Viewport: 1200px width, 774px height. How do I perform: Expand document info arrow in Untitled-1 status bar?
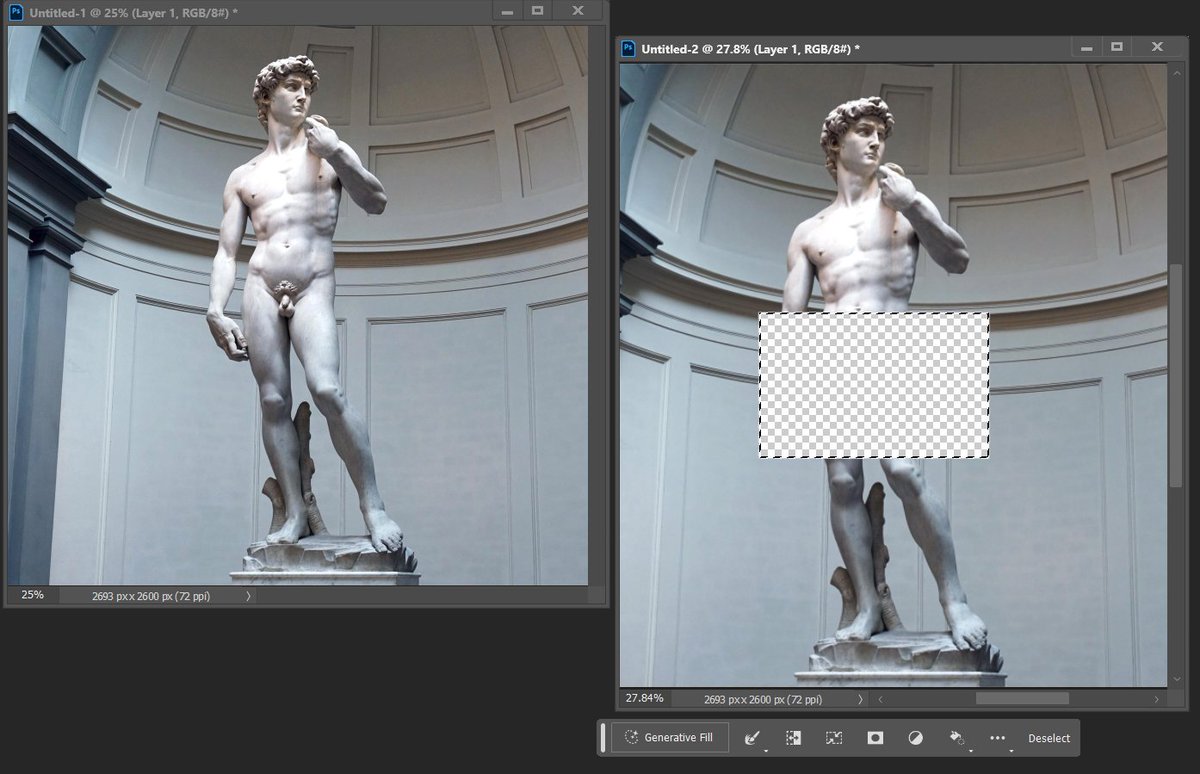pos(248,596)
